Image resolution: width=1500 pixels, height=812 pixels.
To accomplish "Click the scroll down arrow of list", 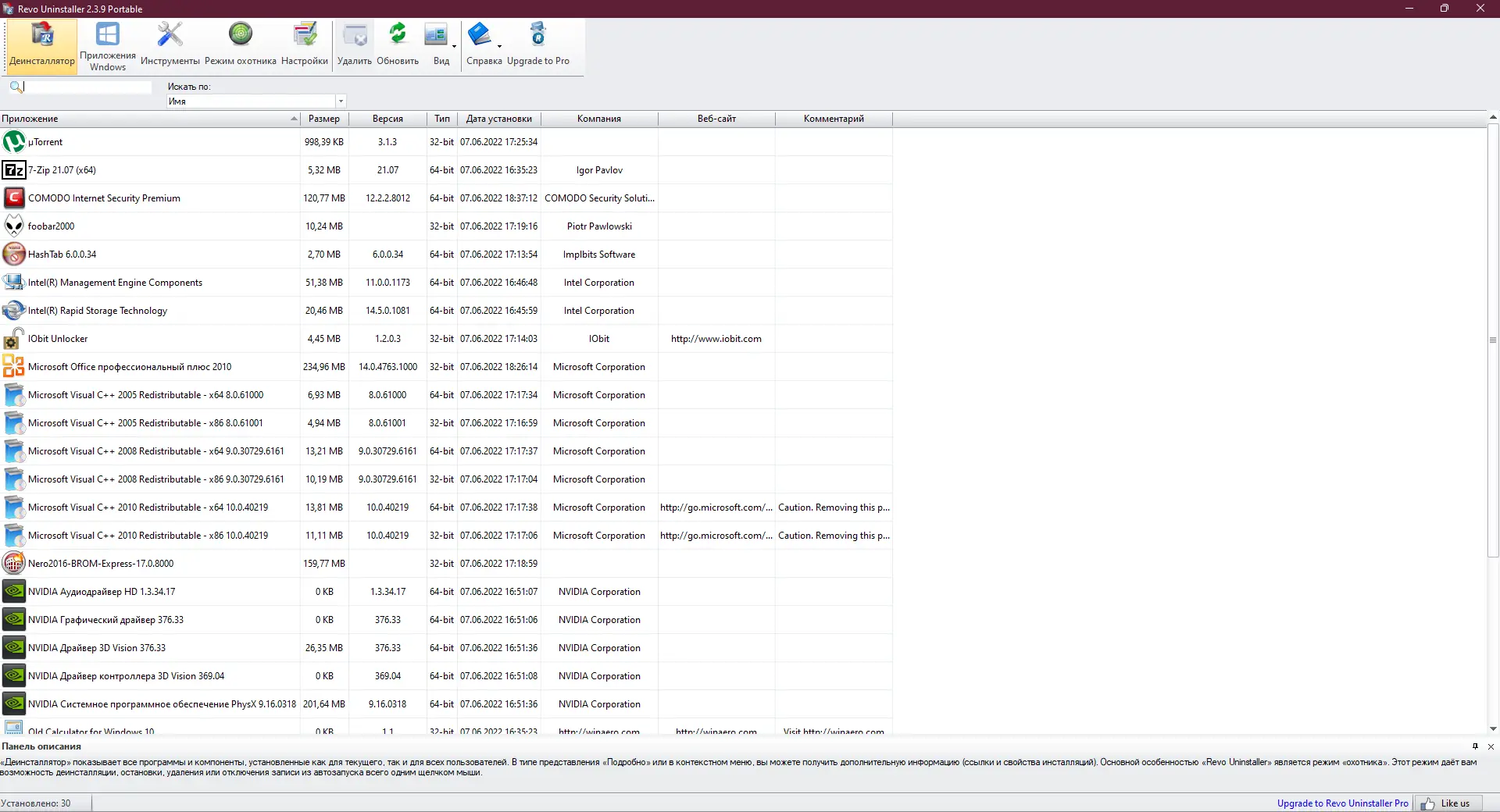I will (1493, 729).
